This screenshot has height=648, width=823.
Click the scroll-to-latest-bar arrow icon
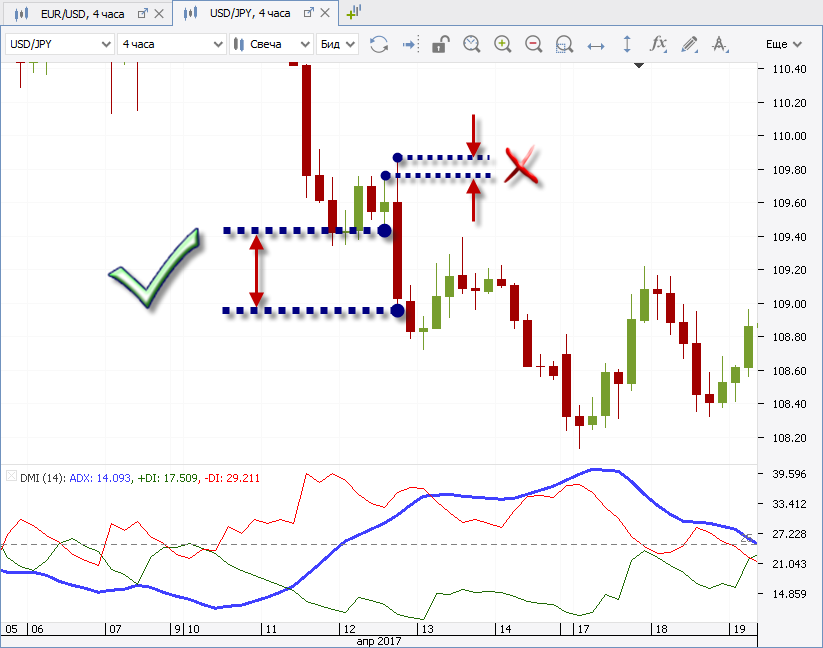pos(409,44)
